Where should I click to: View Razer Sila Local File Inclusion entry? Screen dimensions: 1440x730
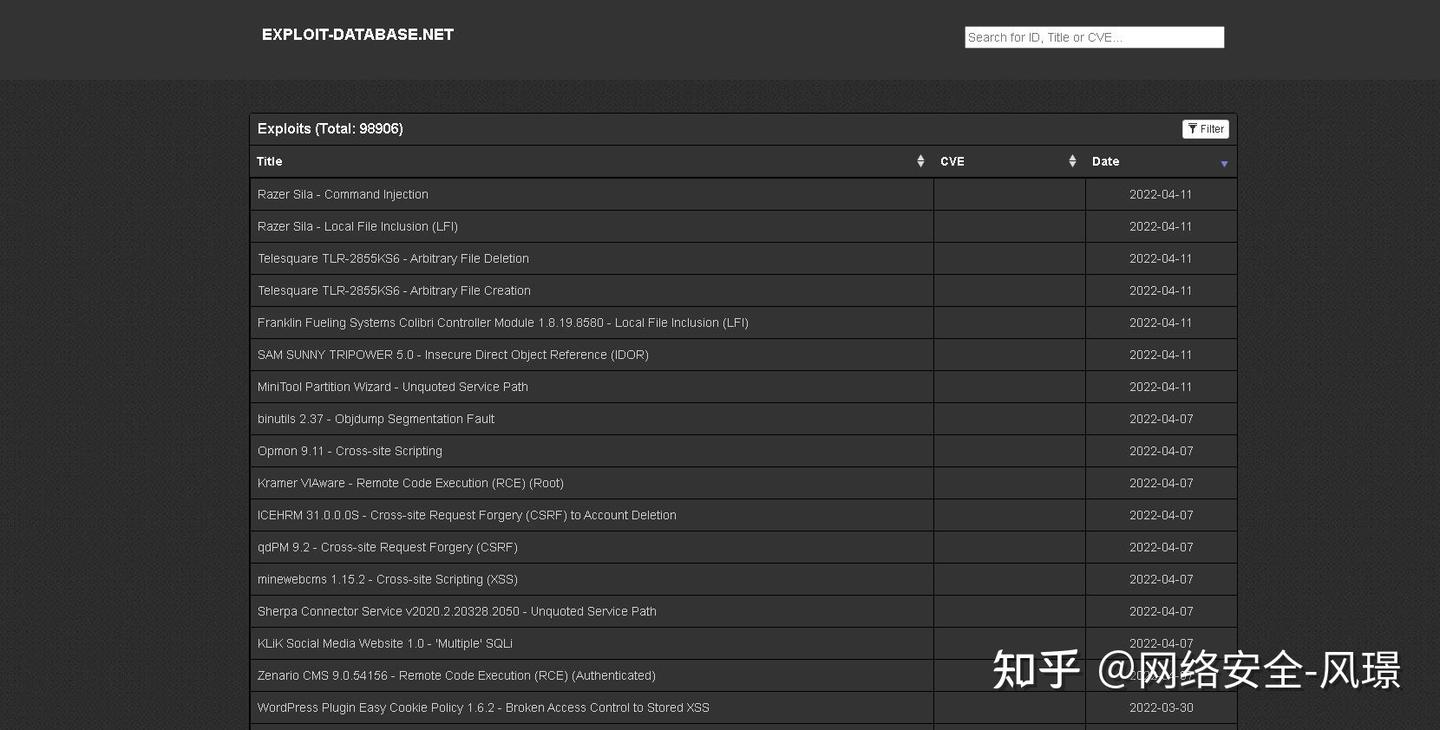[357, 226]
